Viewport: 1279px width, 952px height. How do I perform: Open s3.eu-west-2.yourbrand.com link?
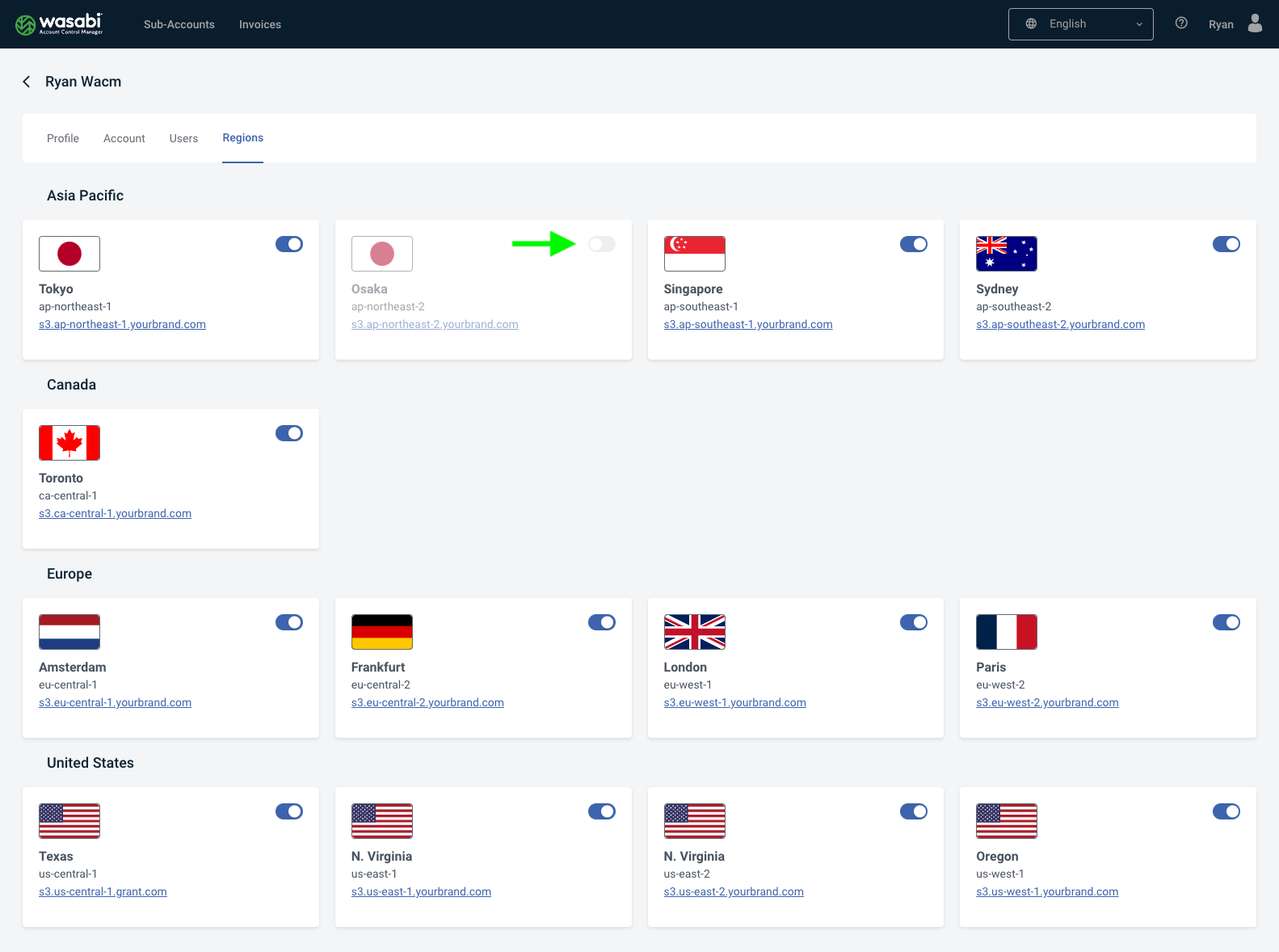click(1047, 702)
